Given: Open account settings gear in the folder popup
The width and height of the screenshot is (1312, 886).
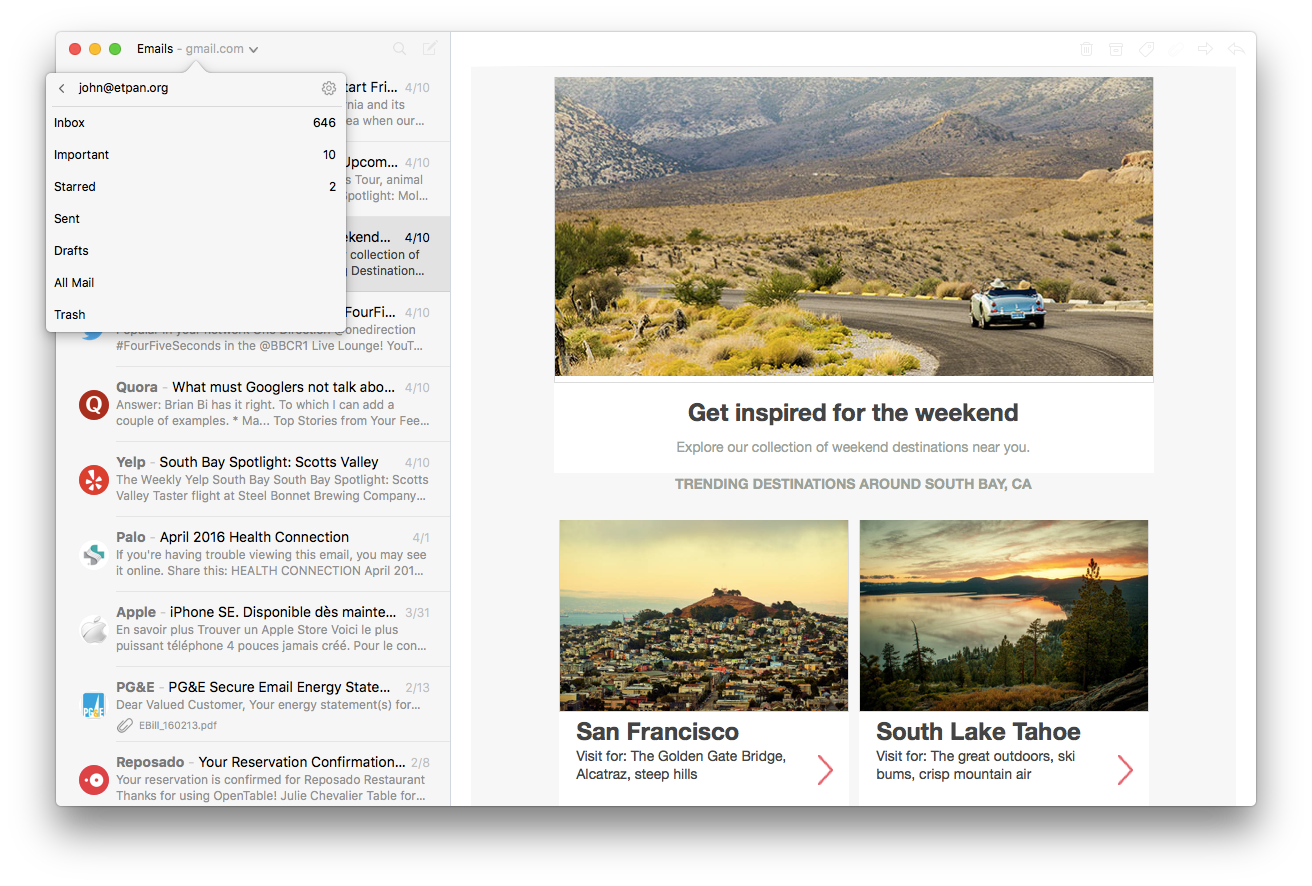Looking at the screenshot, I should [x=329, y=88].
